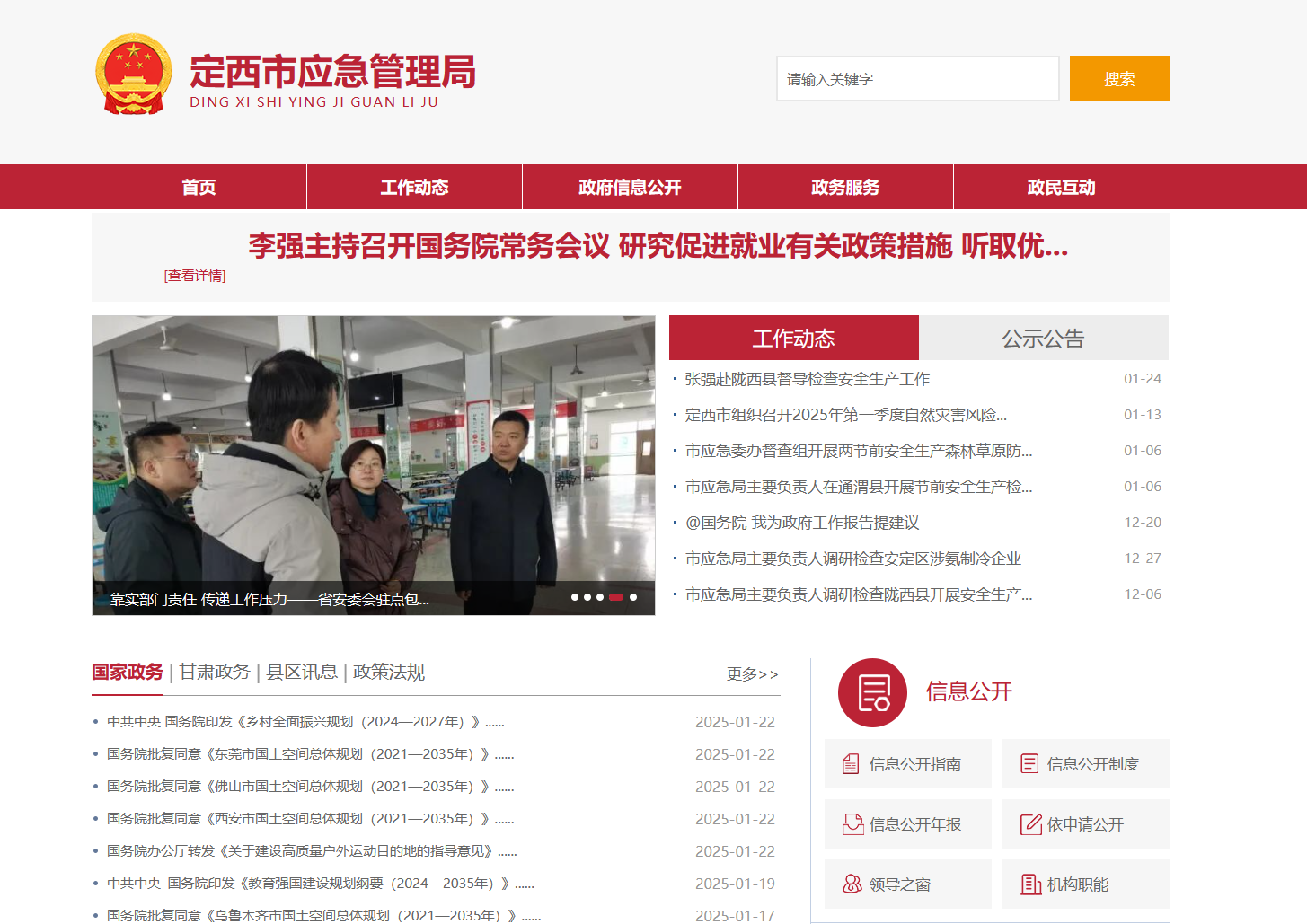Open 信息公开指南 document icon
Screen dimensions: 1307x924
pyautogui.click(x=851, y=764)
